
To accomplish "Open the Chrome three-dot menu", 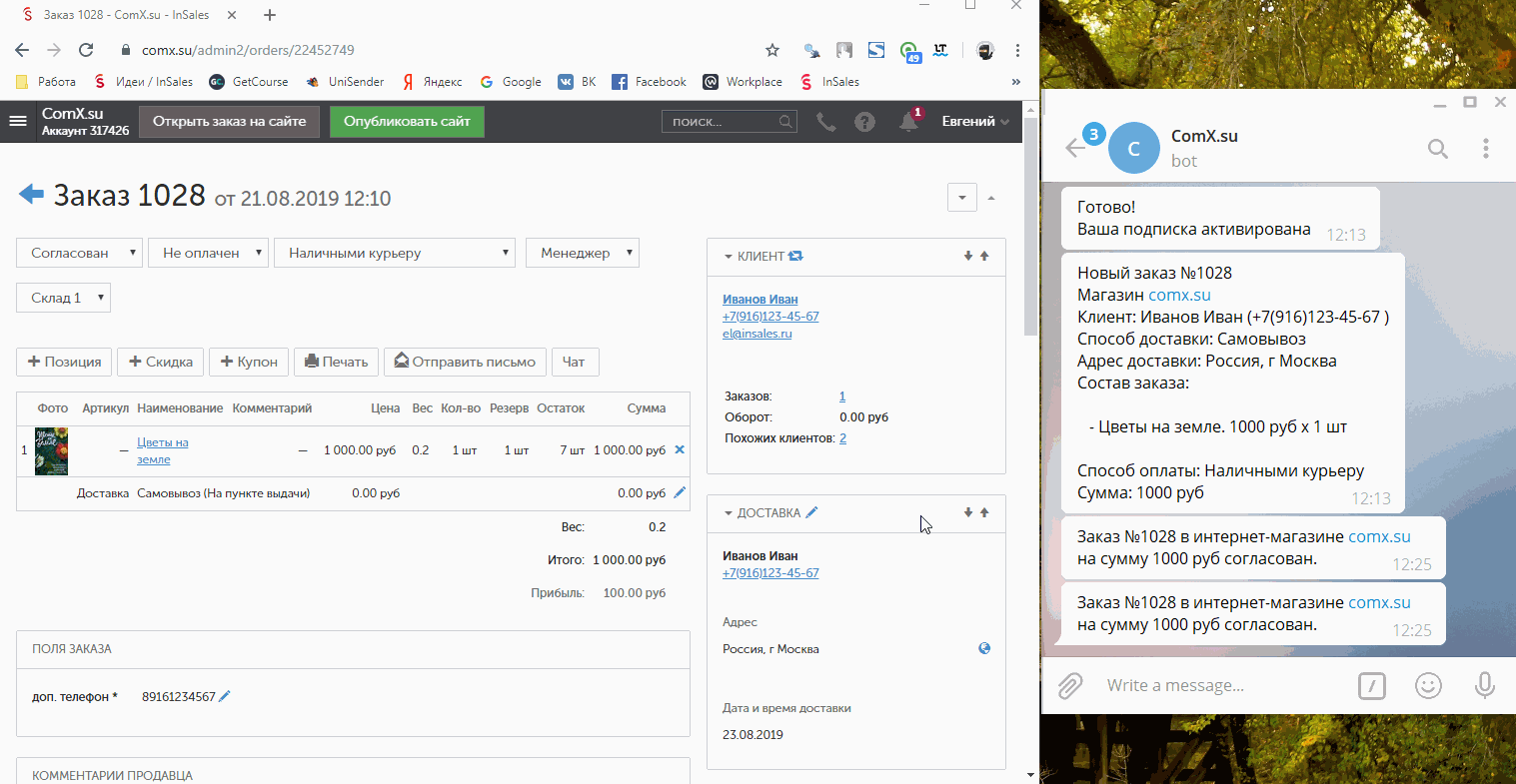I will (1017, 50).
